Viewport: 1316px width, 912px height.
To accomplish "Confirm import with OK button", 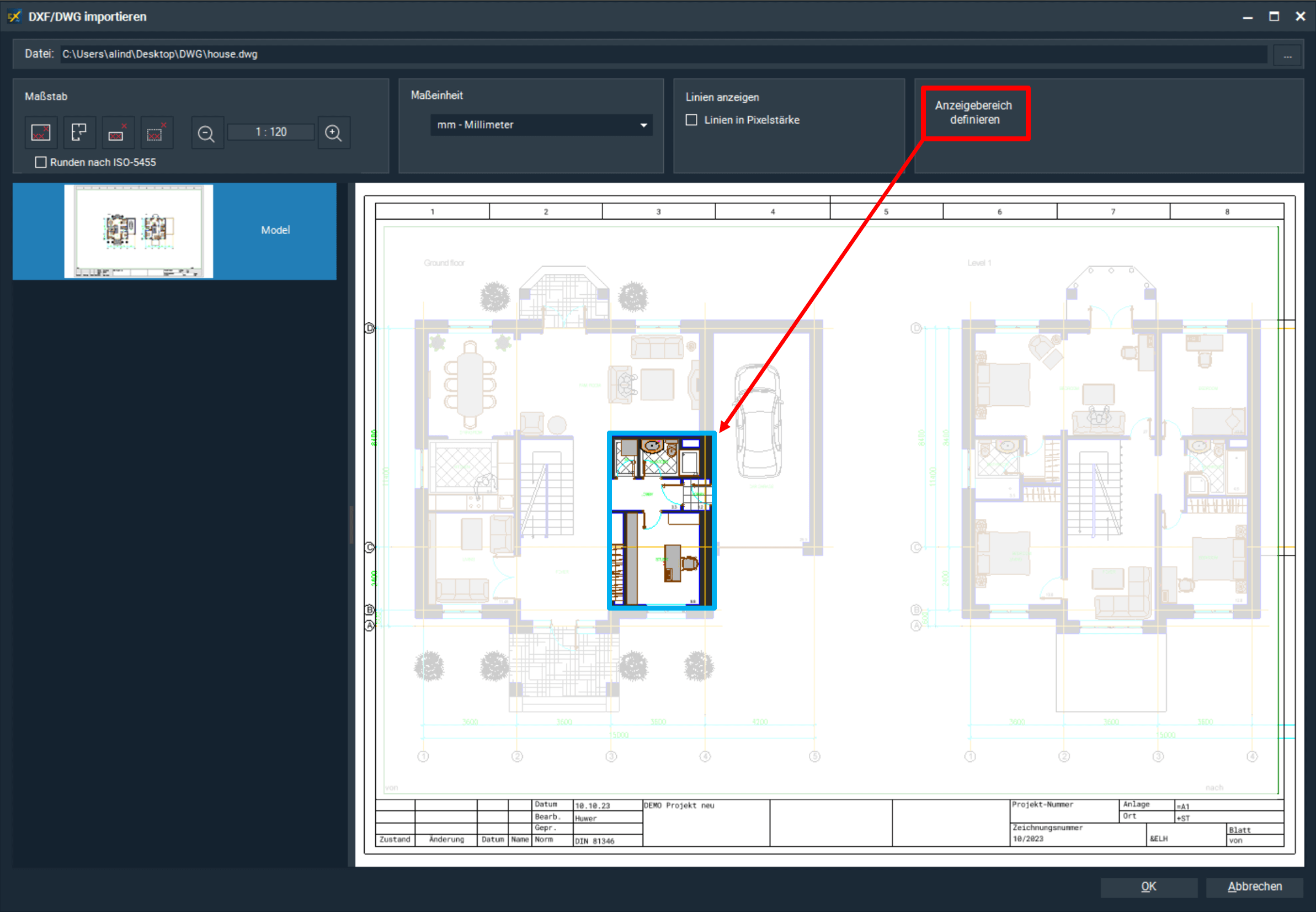I will [x=1149, y=886].
